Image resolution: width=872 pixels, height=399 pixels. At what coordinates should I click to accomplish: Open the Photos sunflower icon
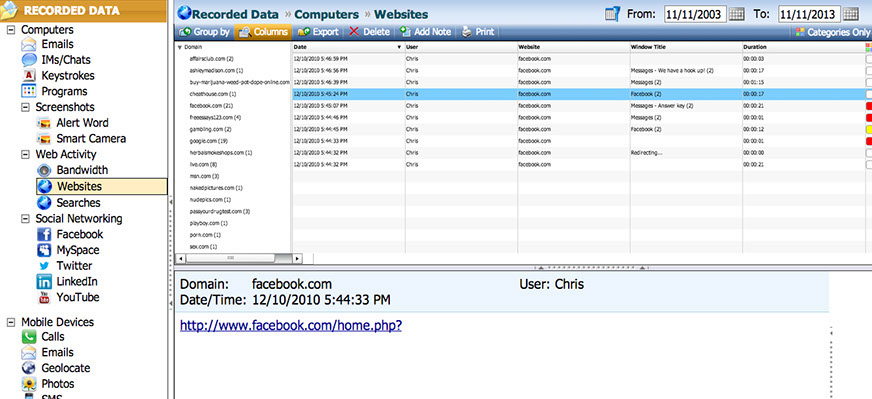[x=29, y=384]
